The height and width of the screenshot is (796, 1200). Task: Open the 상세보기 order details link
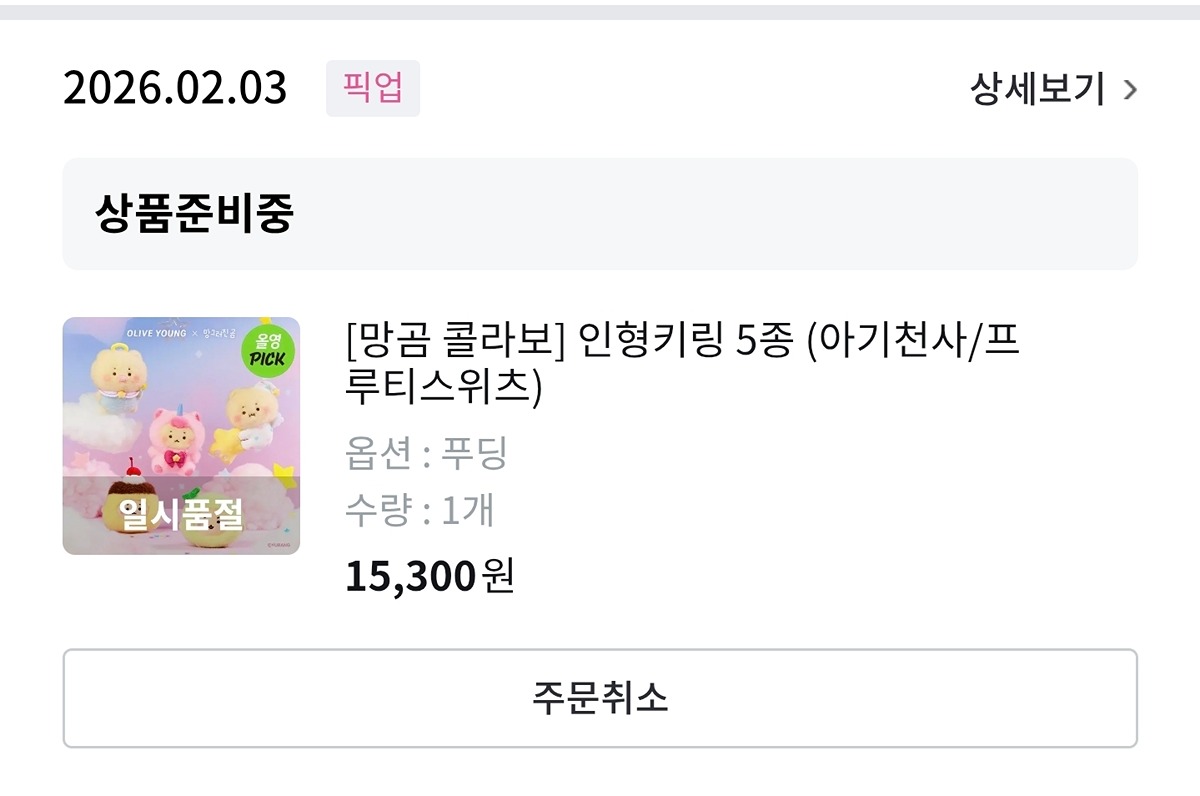pyautogui.click(x=1037, y=89)
